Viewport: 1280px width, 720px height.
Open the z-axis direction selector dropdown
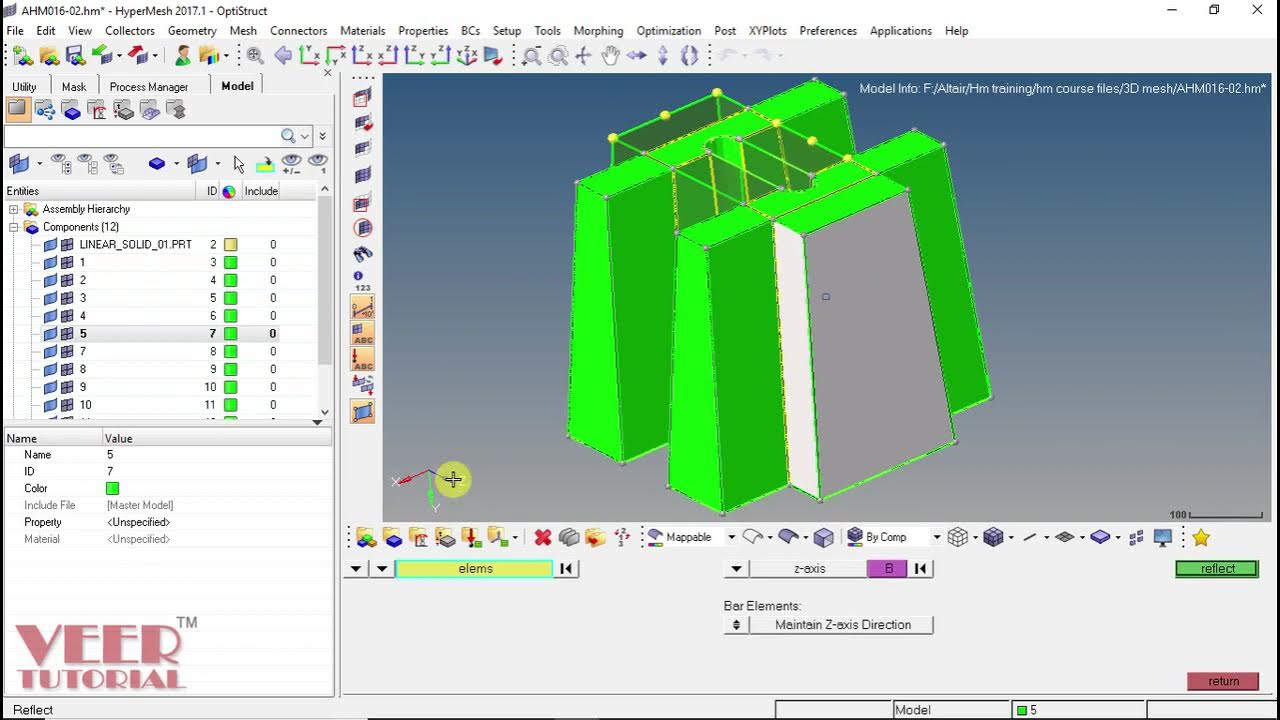pos(736,569)
